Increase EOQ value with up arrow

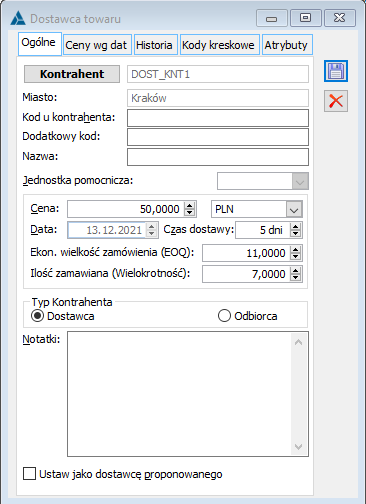pyautogui.click(x=295, y=250)
